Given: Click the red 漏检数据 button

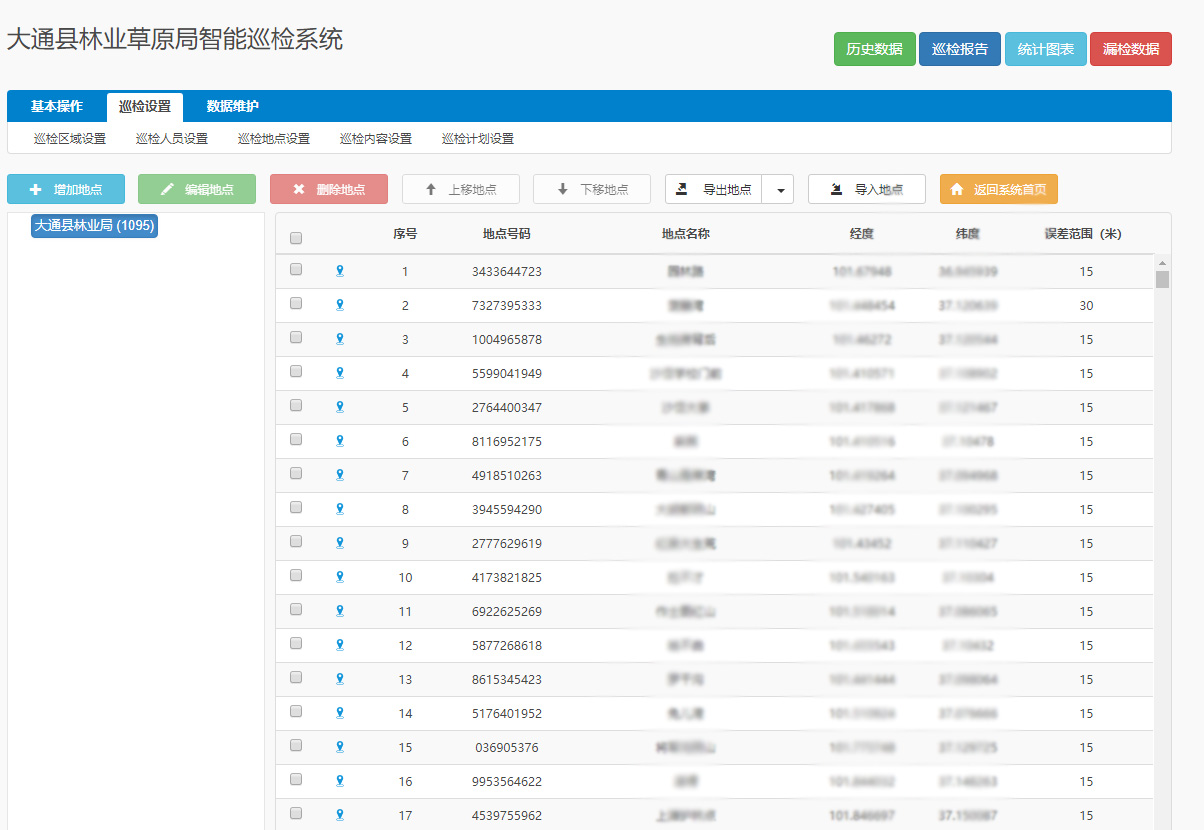Looking at the screenshot, I should [1130, 49].
